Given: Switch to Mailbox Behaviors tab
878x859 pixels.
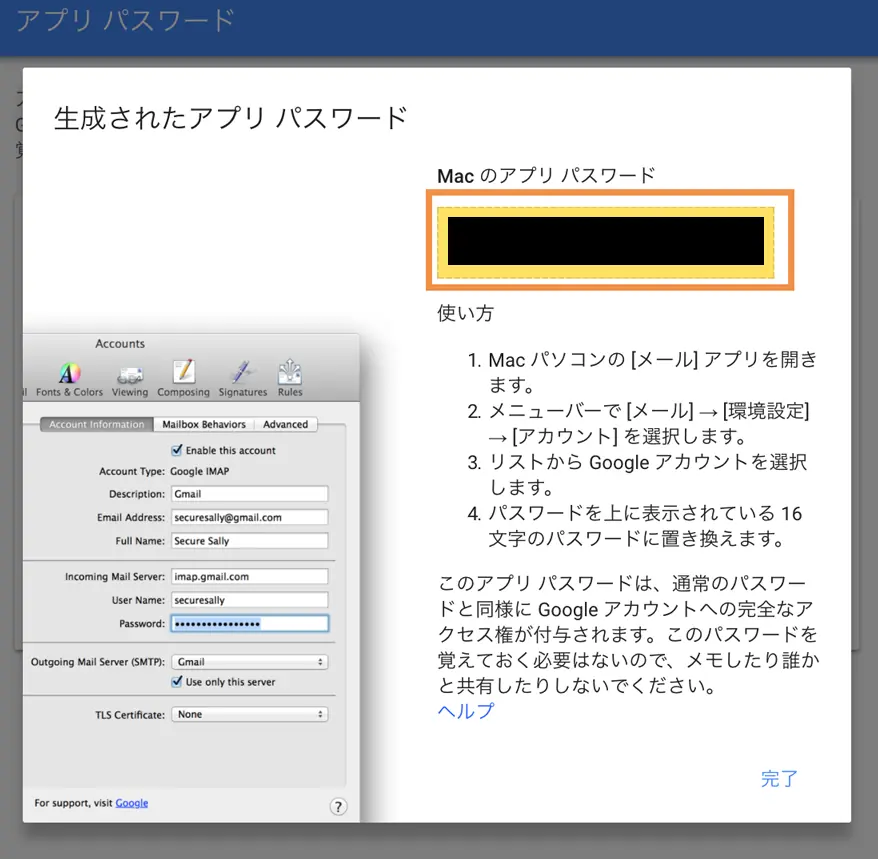Looking at the screenshot, I should (204, 424).
